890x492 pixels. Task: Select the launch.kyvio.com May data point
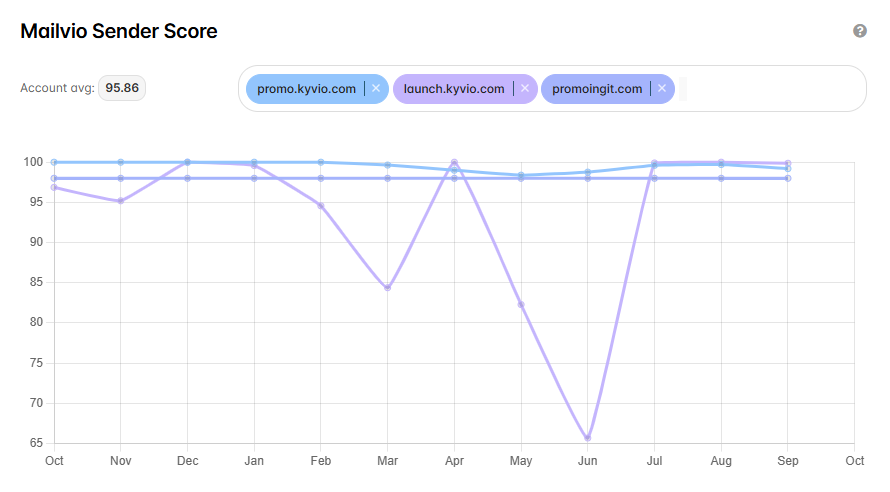click(521, 305)
